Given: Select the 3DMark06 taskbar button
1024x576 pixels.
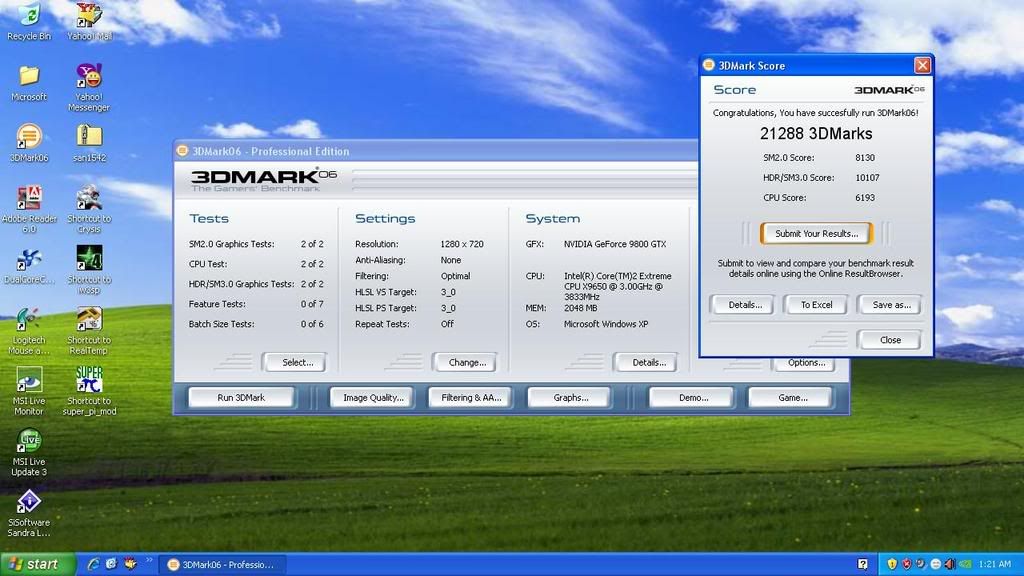Looking at the screenshot, I should point(225,564).
